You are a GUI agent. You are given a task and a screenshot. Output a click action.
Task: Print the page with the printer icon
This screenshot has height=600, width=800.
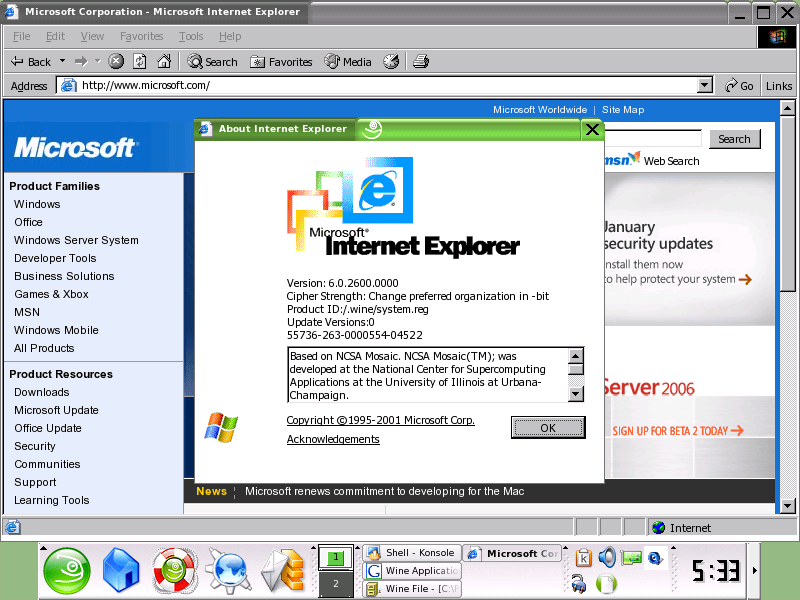pyautogui.click(x=421, y=62)
